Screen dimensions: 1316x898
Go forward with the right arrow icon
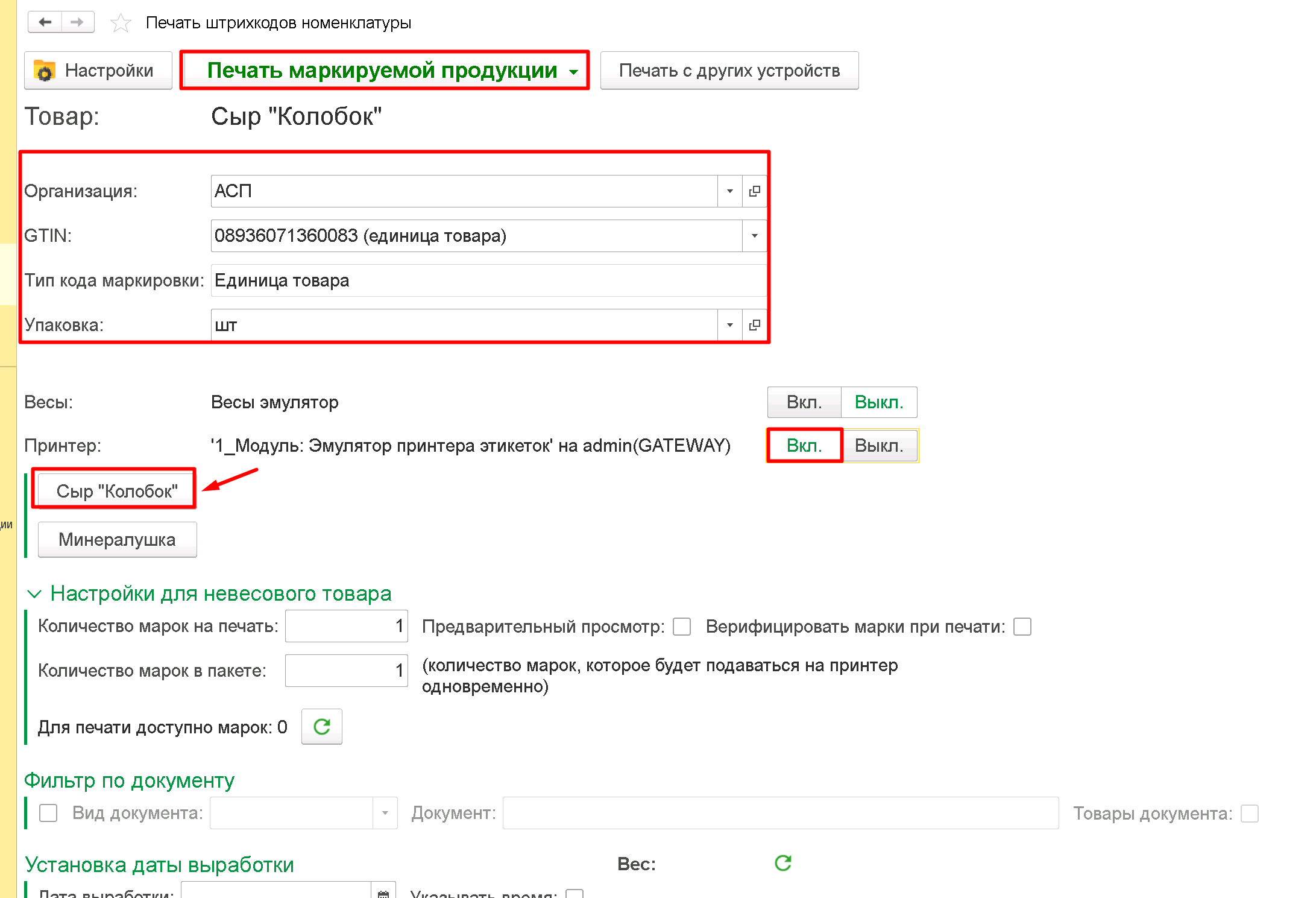77,22
